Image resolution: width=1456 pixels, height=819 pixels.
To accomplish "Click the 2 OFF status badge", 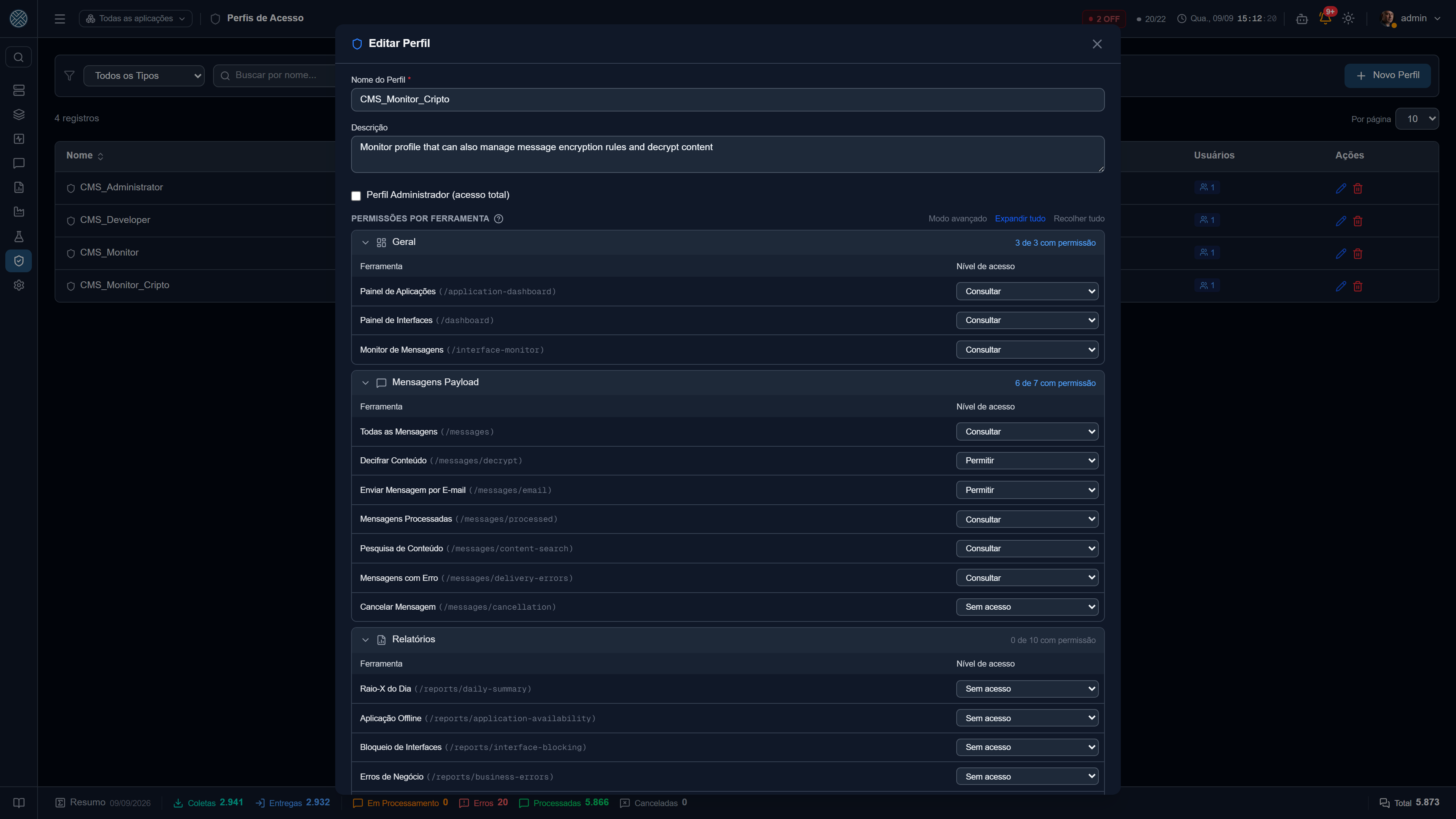I will click(1104, 19).
